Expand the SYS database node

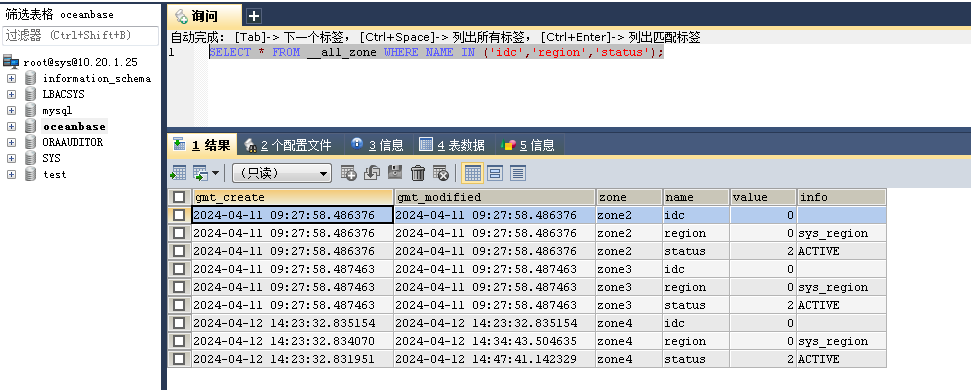(11, 158)
